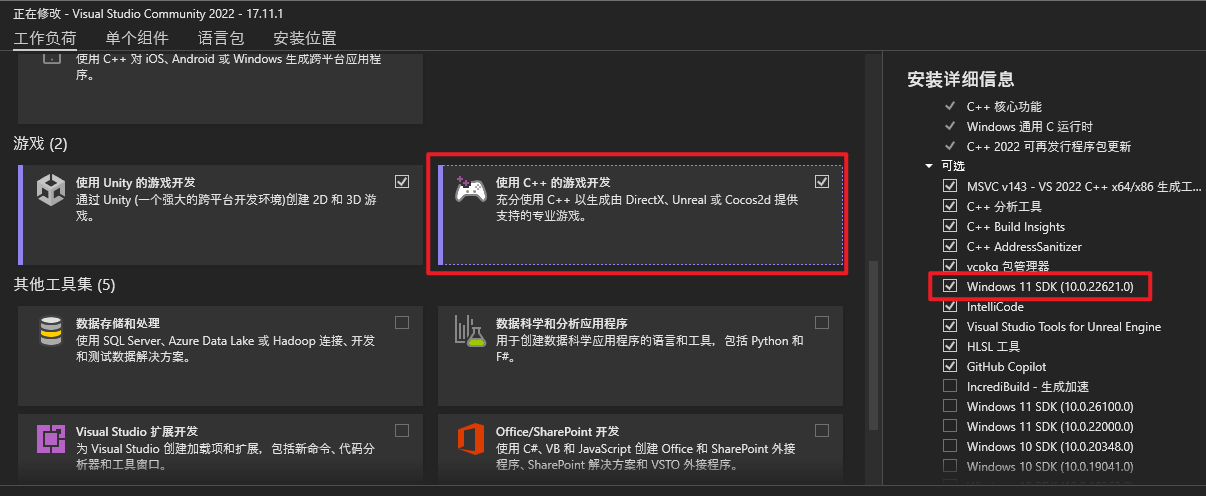Toggle Visual Studio Tools for Unreal Engine
The image size is (1206, 496).
[950, 327]
